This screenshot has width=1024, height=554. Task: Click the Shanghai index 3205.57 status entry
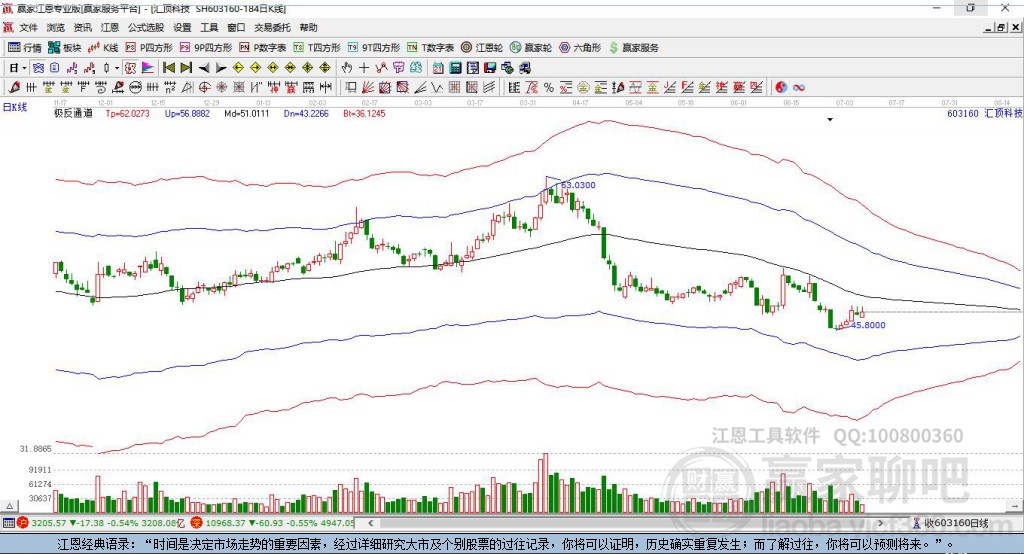tap(103, 523)
